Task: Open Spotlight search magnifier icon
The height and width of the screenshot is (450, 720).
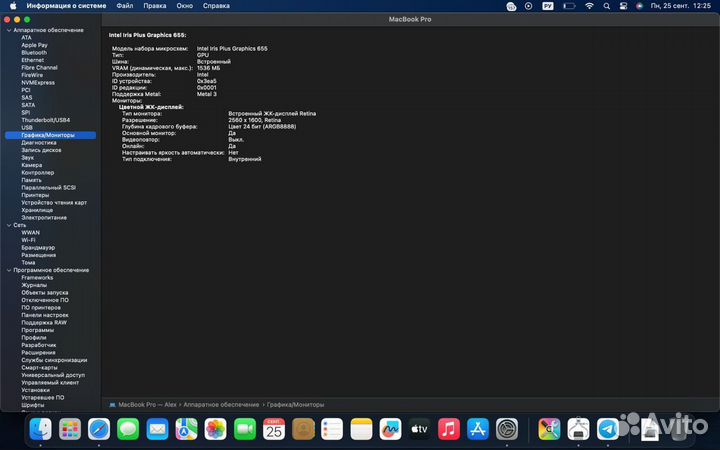Action: (x=607, y=6)
